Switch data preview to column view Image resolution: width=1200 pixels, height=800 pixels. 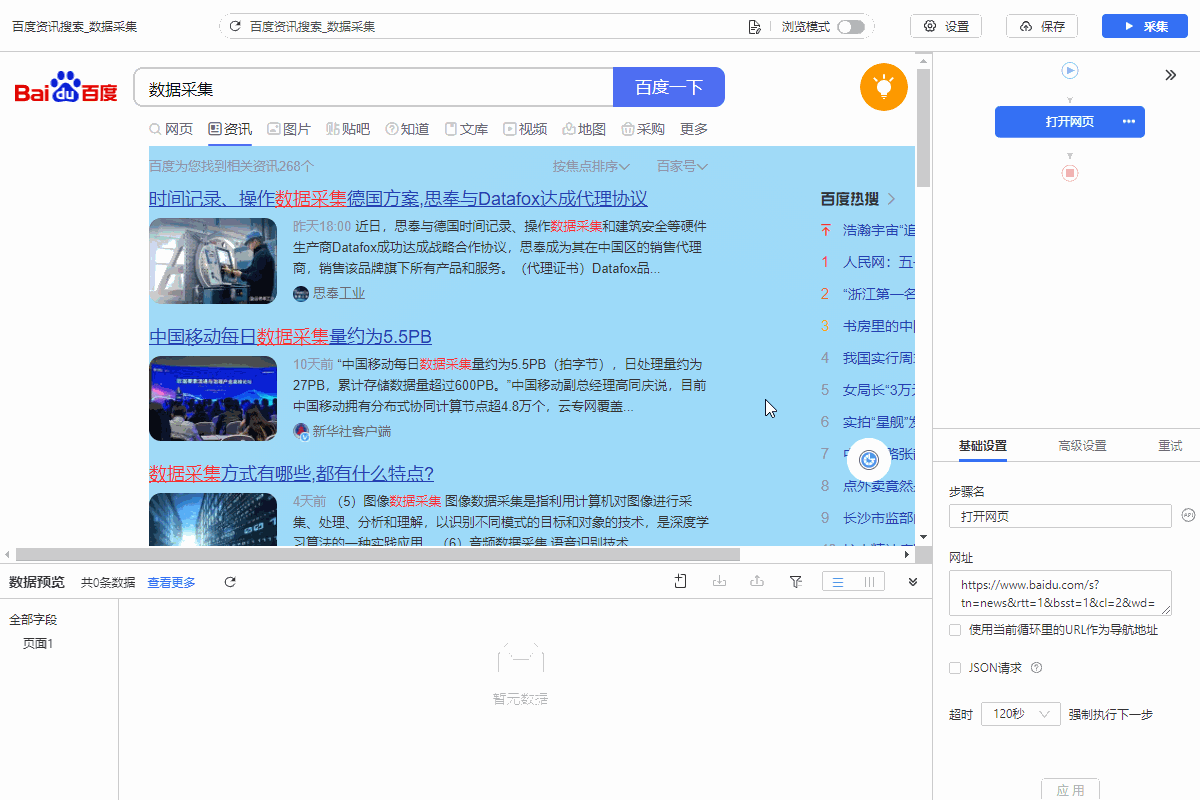[869, 582]
